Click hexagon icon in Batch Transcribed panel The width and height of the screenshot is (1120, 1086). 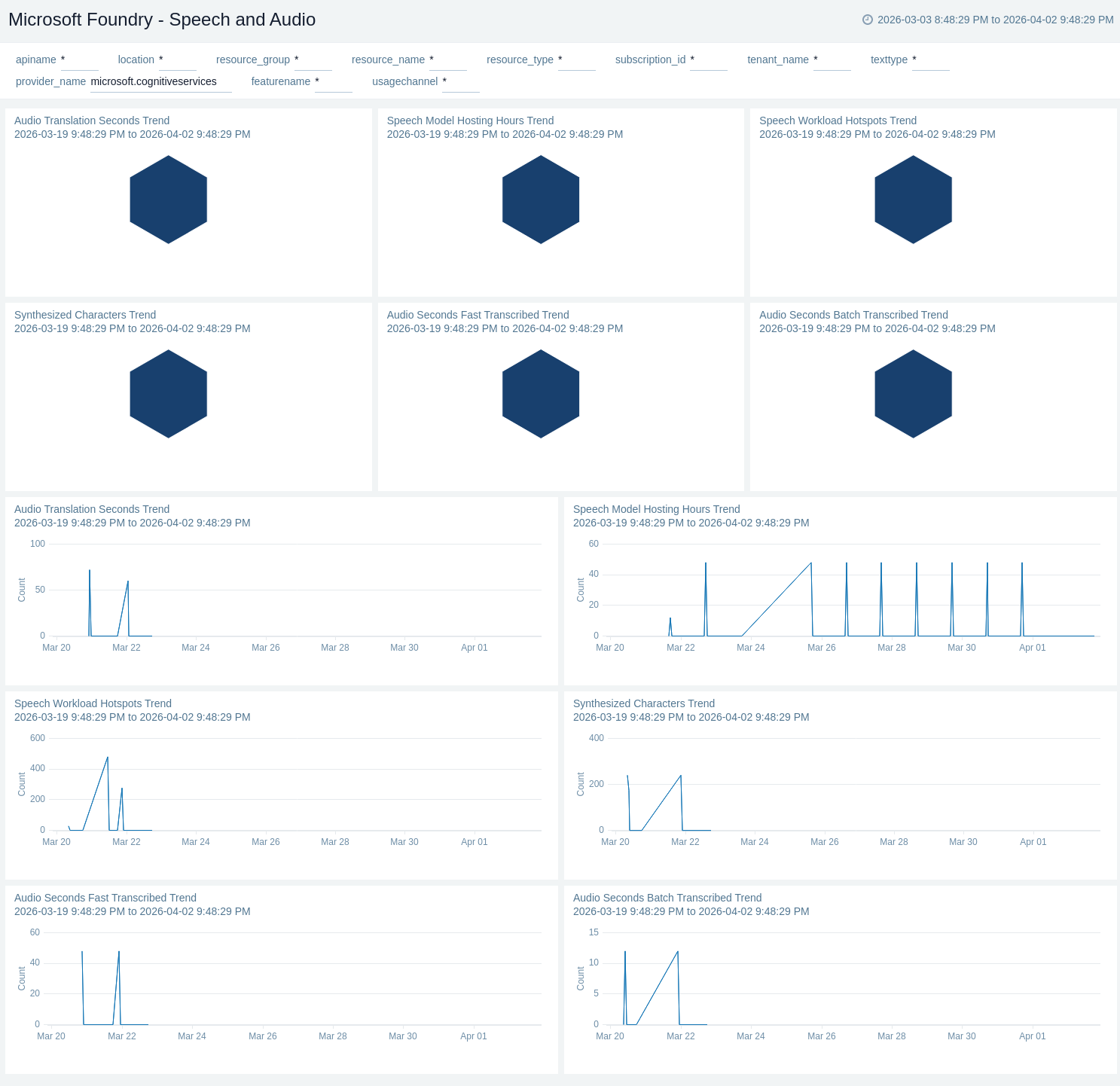click(913, 394)
